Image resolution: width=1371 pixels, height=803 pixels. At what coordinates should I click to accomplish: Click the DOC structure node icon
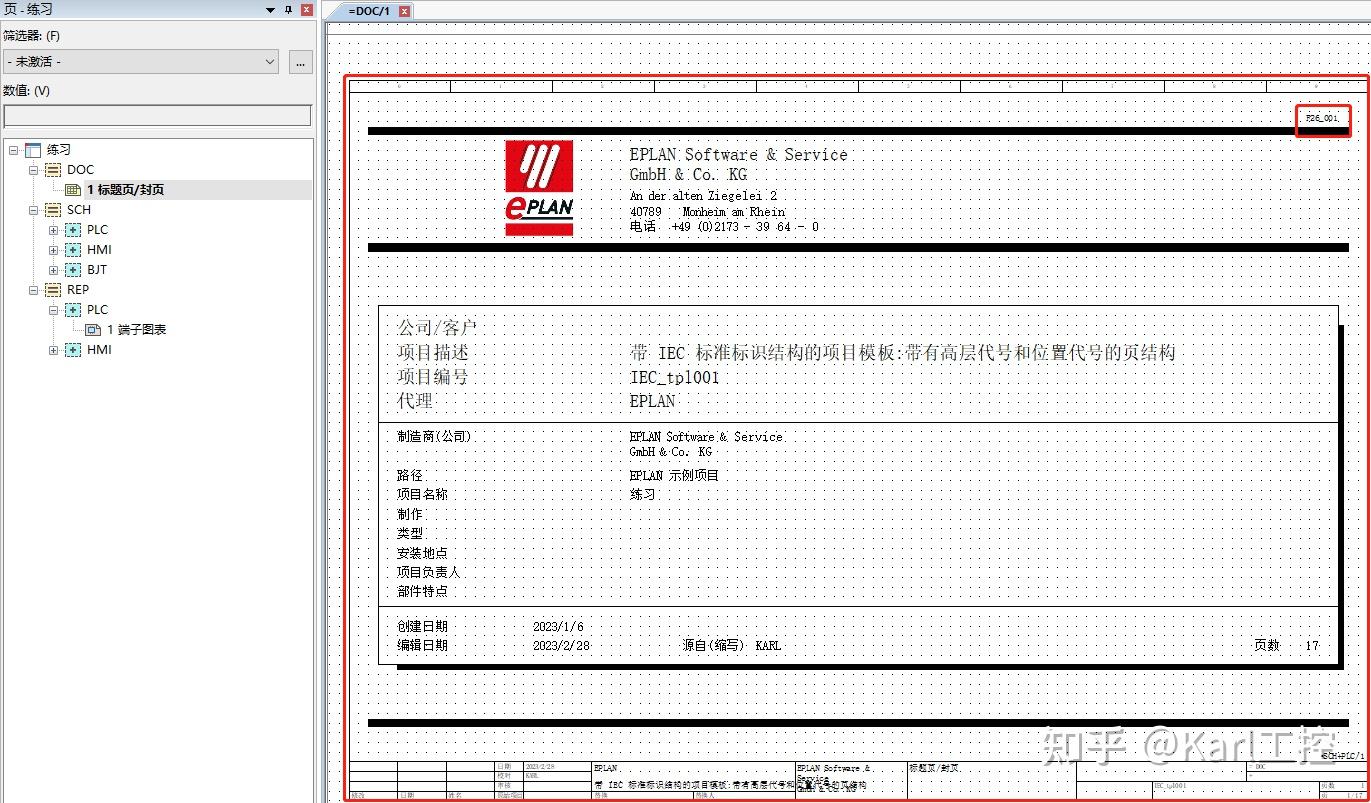pos(52,170)
